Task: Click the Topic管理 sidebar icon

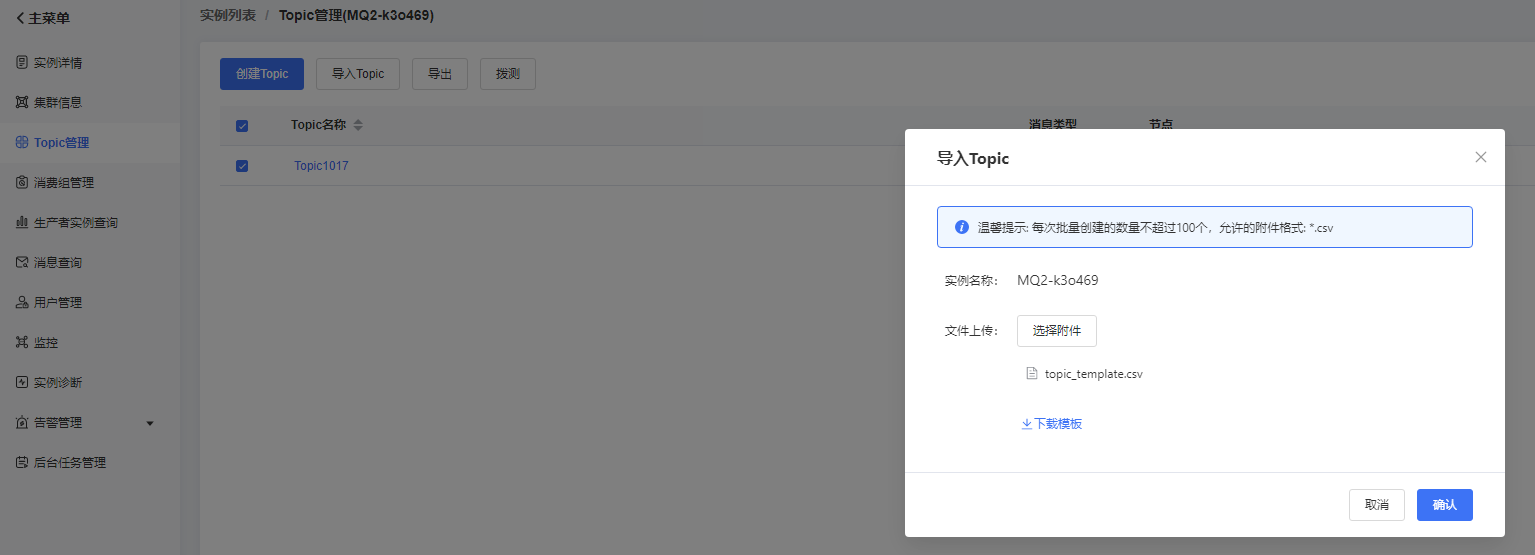Action: tap(22, 142)
